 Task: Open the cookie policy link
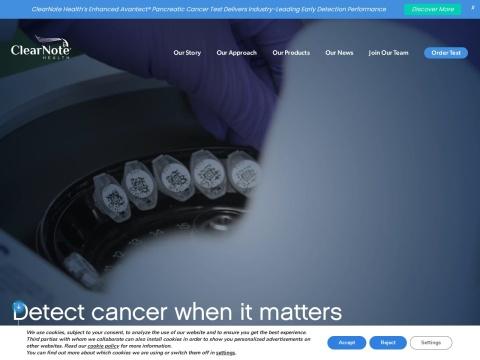(103, 346)
